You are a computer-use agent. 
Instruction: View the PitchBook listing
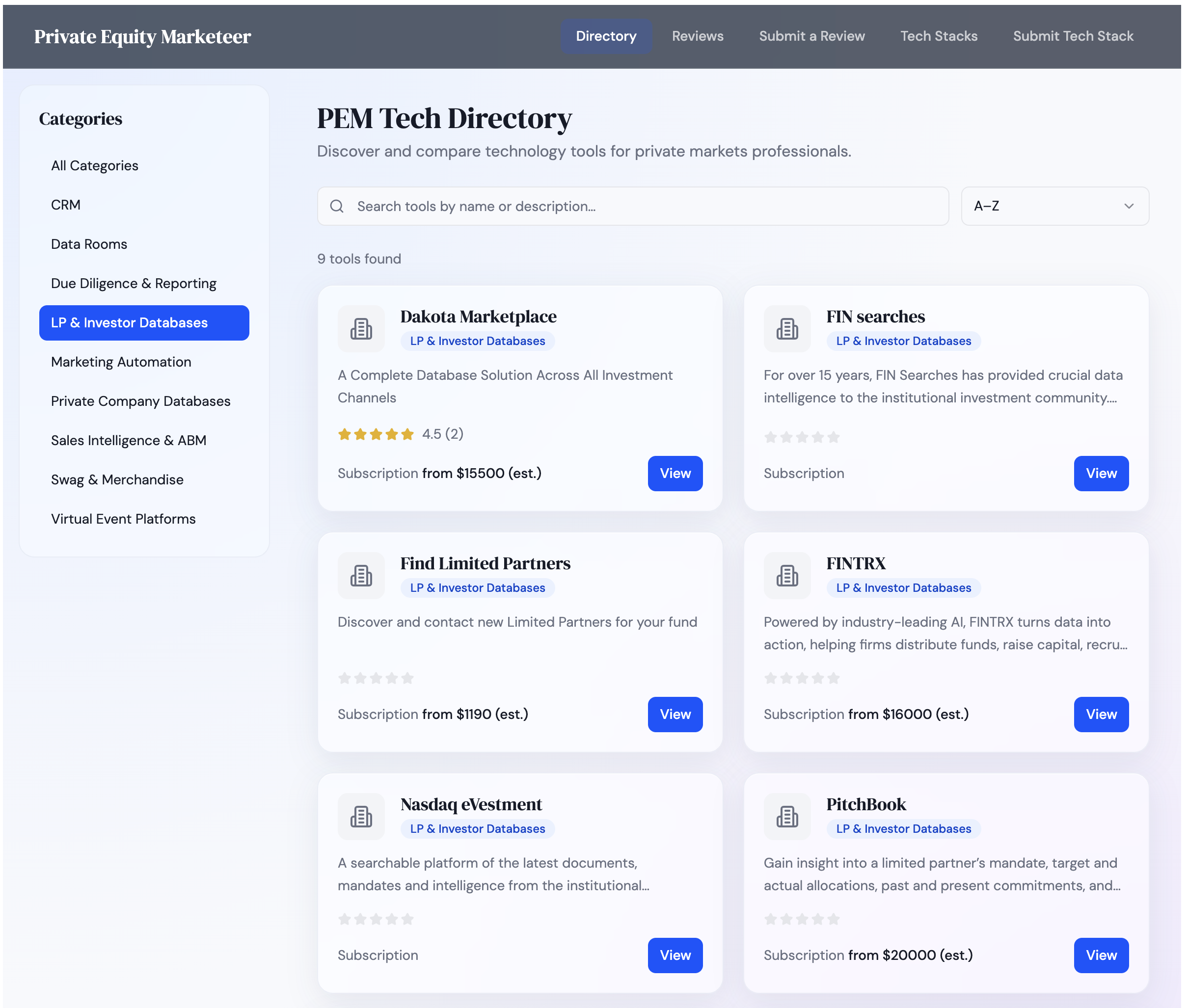click(1101, 955)
